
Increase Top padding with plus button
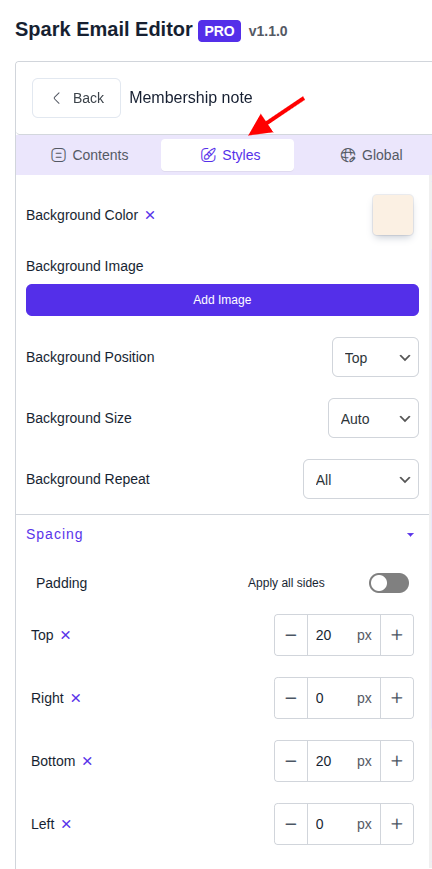click(397, 635)
